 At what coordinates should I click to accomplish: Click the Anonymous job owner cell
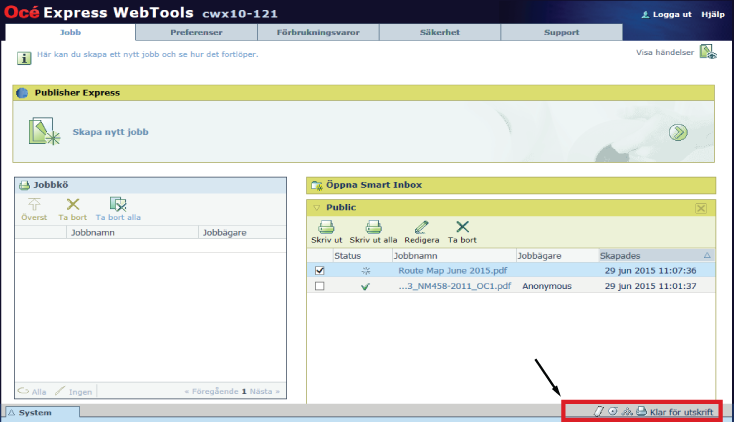(547, 286)
